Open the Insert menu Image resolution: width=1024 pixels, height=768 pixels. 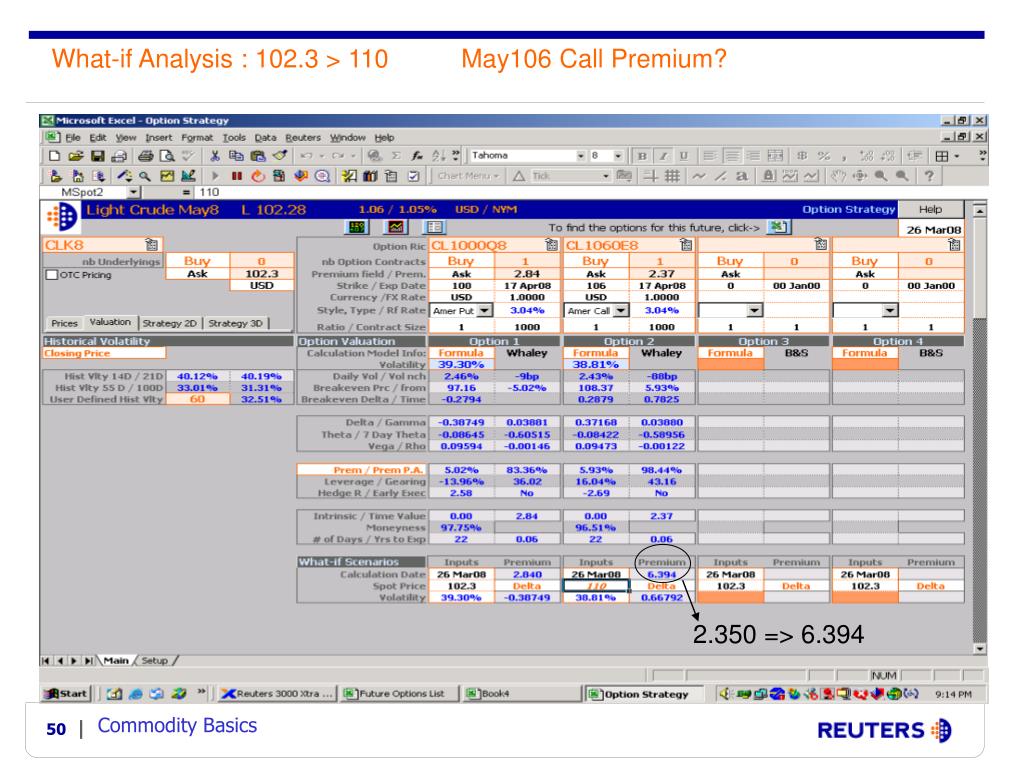point(159,138)
